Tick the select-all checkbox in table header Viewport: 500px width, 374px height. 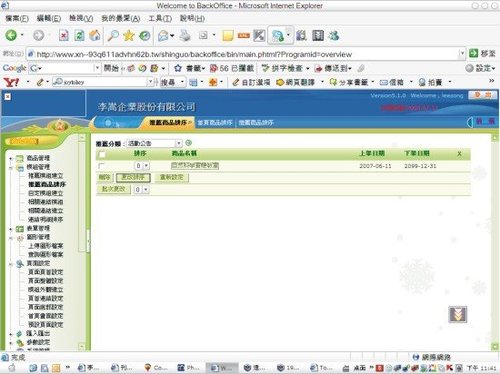tap(102, 154)
